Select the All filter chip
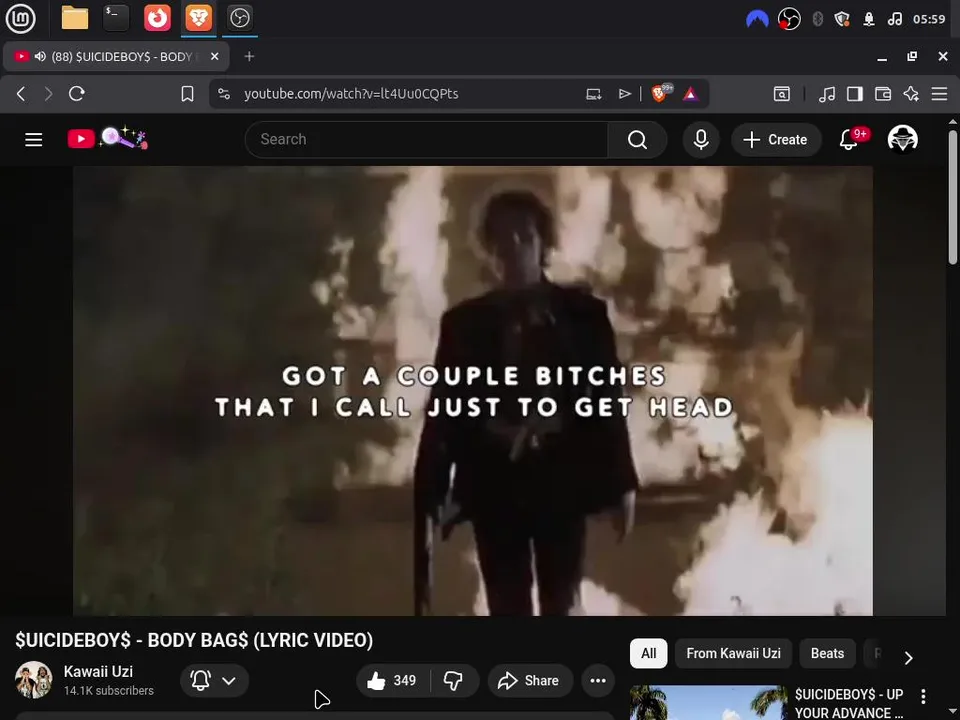Screen dimensions: 960x720 648,653
